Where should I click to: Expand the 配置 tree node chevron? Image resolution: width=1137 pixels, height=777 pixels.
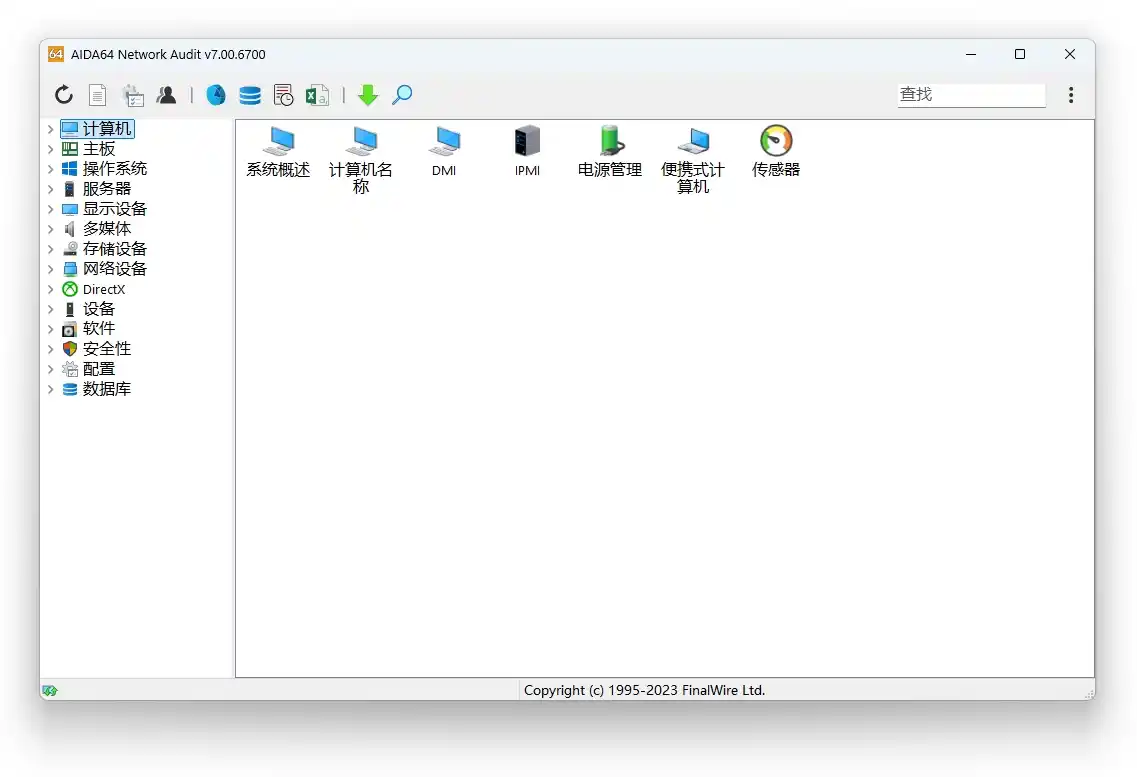tap(51, 369)
